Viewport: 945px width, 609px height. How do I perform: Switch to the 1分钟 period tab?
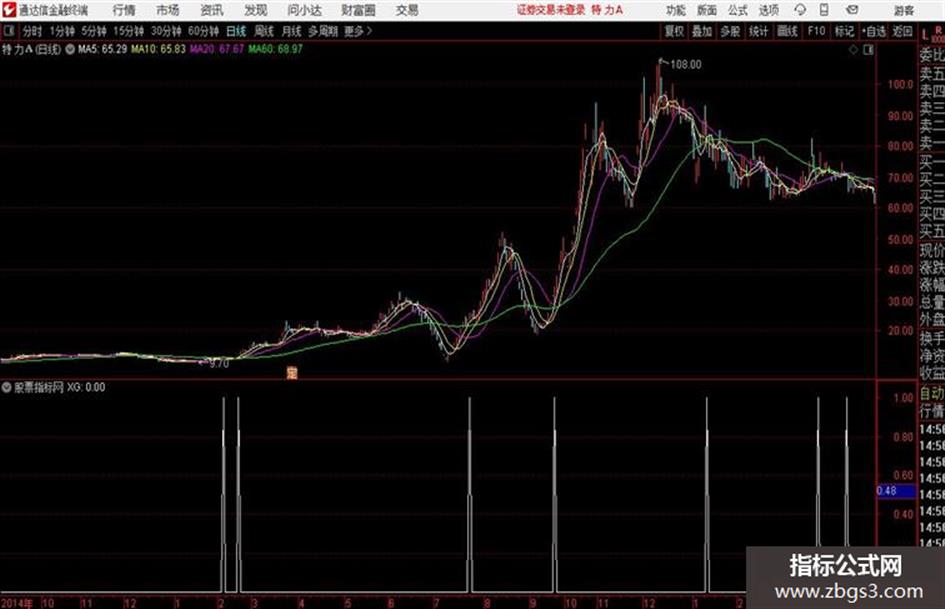click(x=62, y=31)
